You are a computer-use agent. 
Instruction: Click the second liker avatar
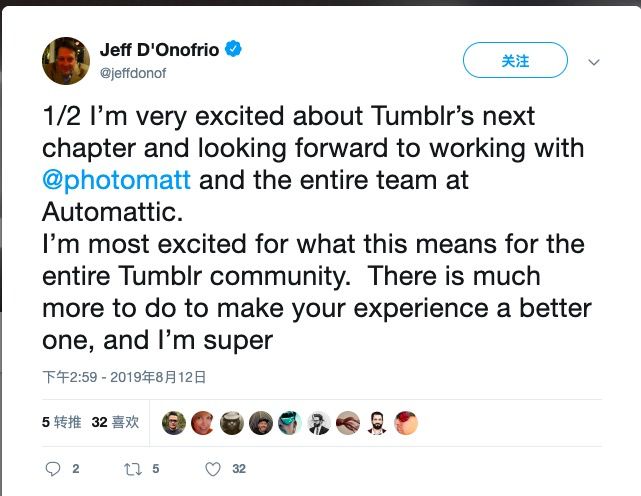[203, 423]
